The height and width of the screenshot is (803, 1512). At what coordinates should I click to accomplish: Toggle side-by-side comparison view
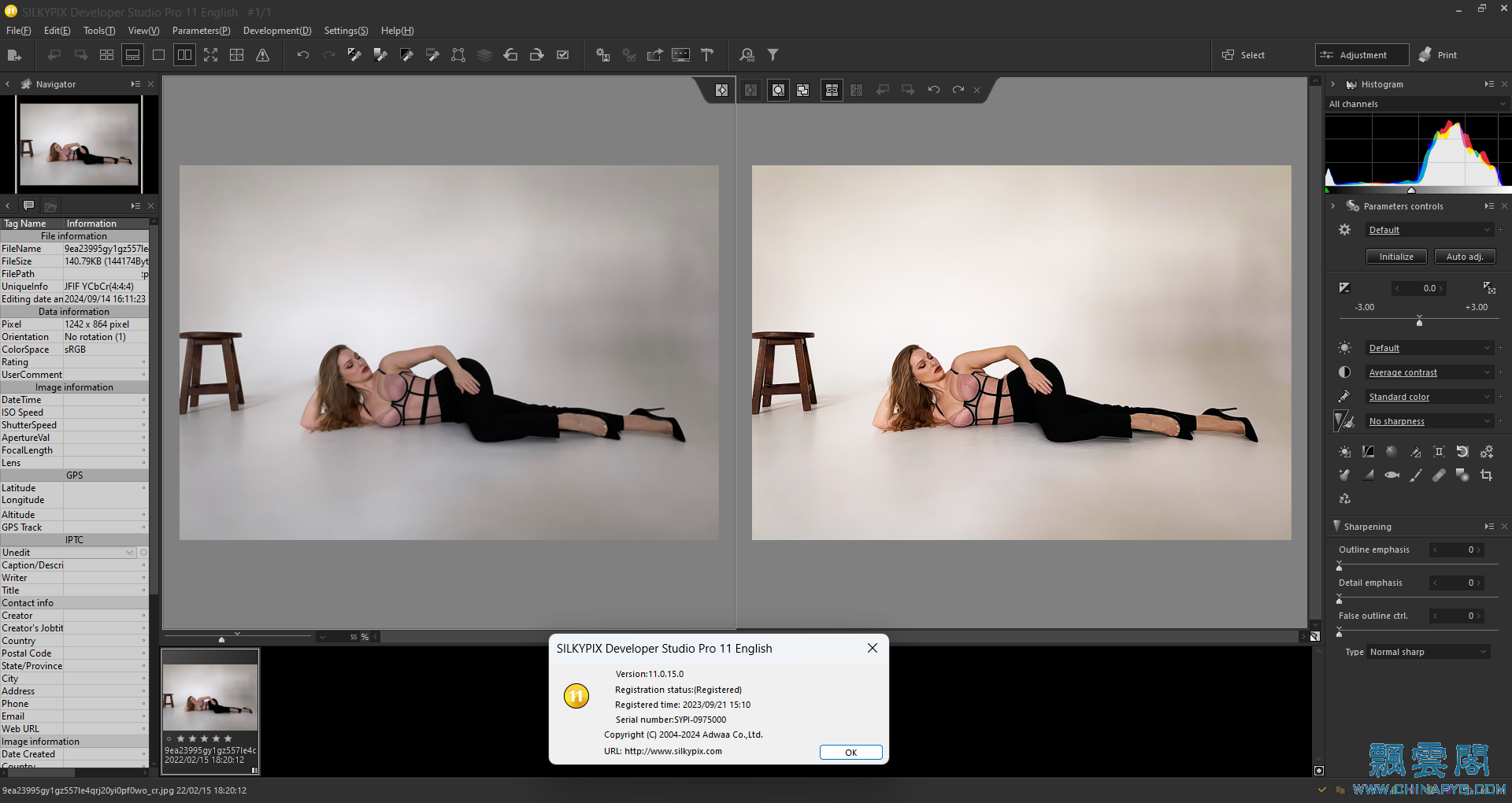click(184, 55)
